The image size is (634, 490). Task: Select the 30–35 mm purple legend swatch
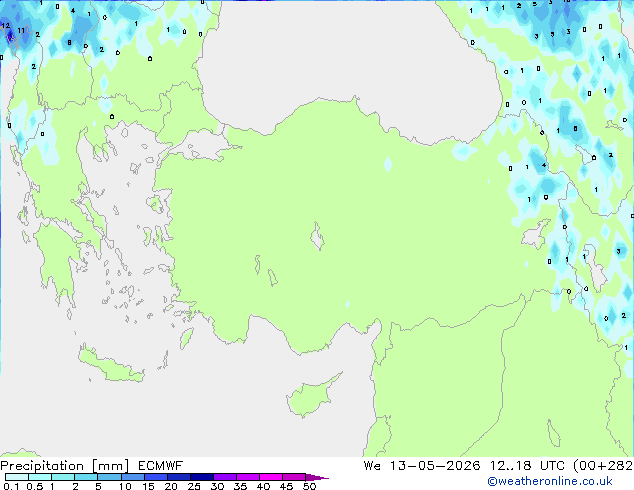224,477
